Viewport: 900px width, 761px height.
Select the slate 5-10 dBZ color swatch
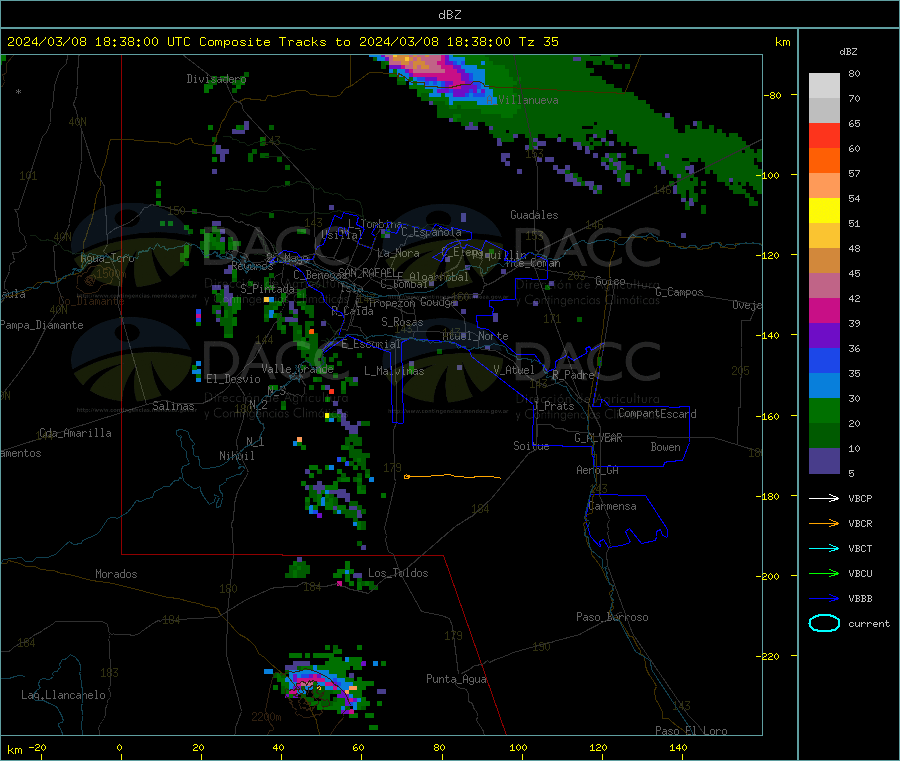(x=824, y=461)
